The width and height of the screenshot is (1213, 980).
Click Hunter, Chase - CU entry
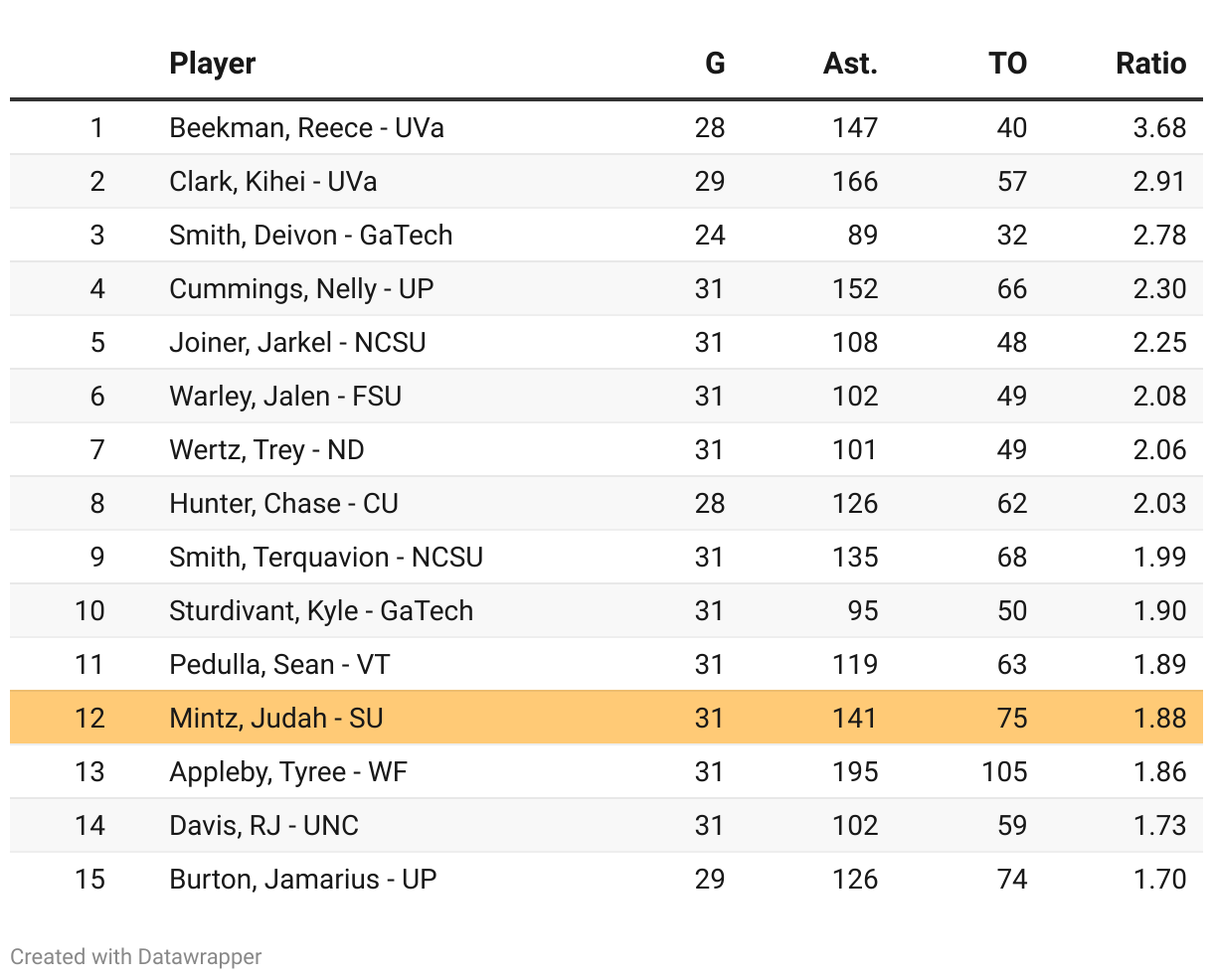coord(283,504)
